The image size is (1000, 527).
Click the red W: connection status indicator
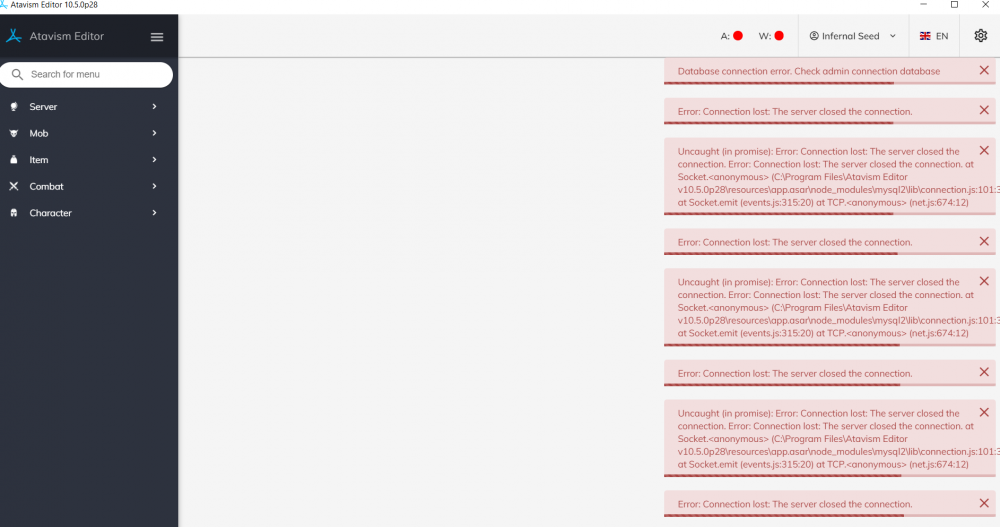[x=779, y=36]
